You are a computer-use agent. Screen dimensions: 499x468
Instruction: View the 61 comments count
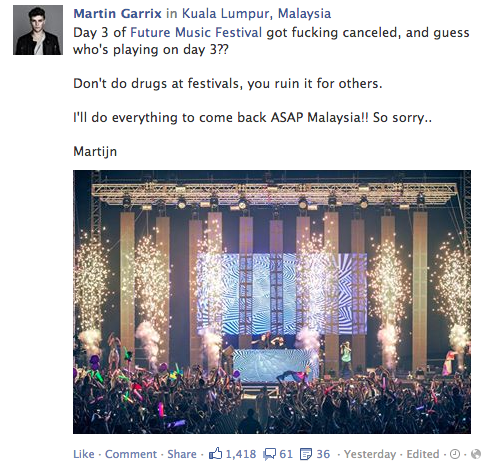(286, 454)
